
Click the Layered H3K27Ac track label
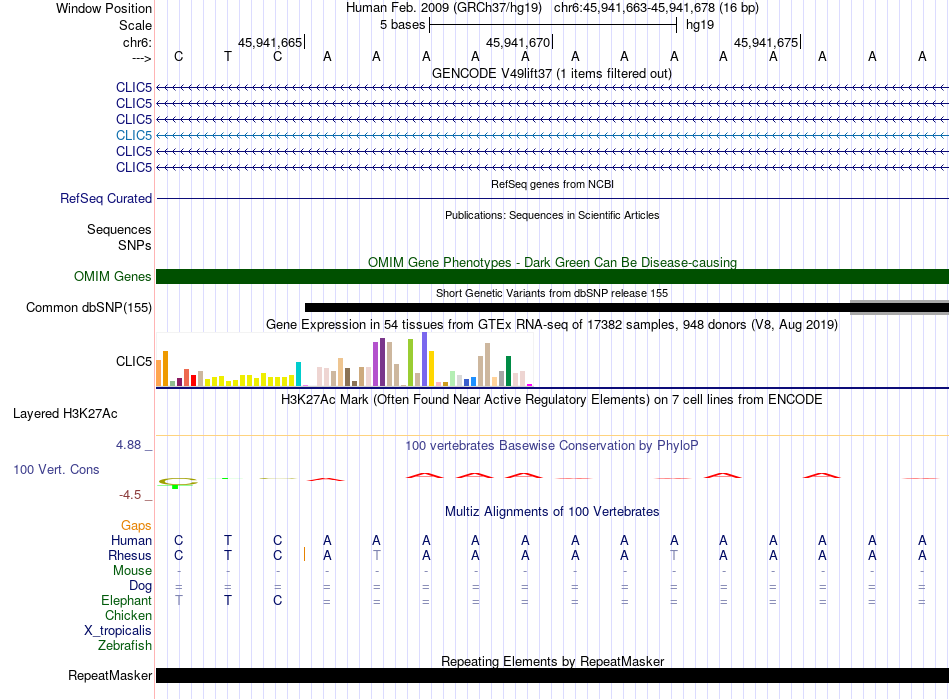65,414
